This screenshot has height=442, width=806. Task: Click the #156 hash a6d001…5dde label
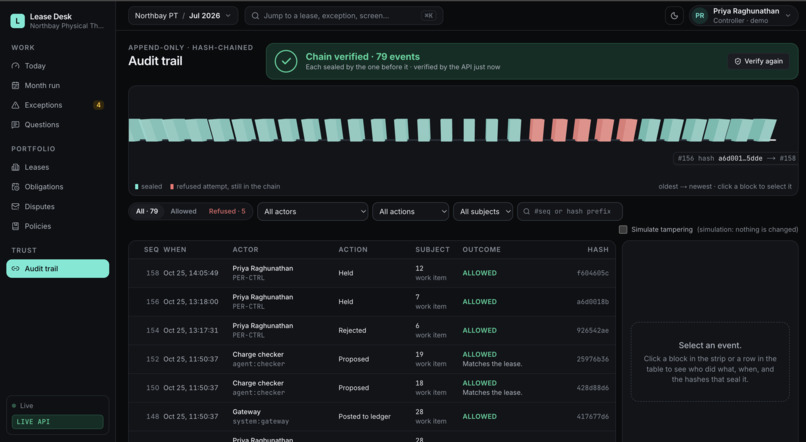(736, 158)
